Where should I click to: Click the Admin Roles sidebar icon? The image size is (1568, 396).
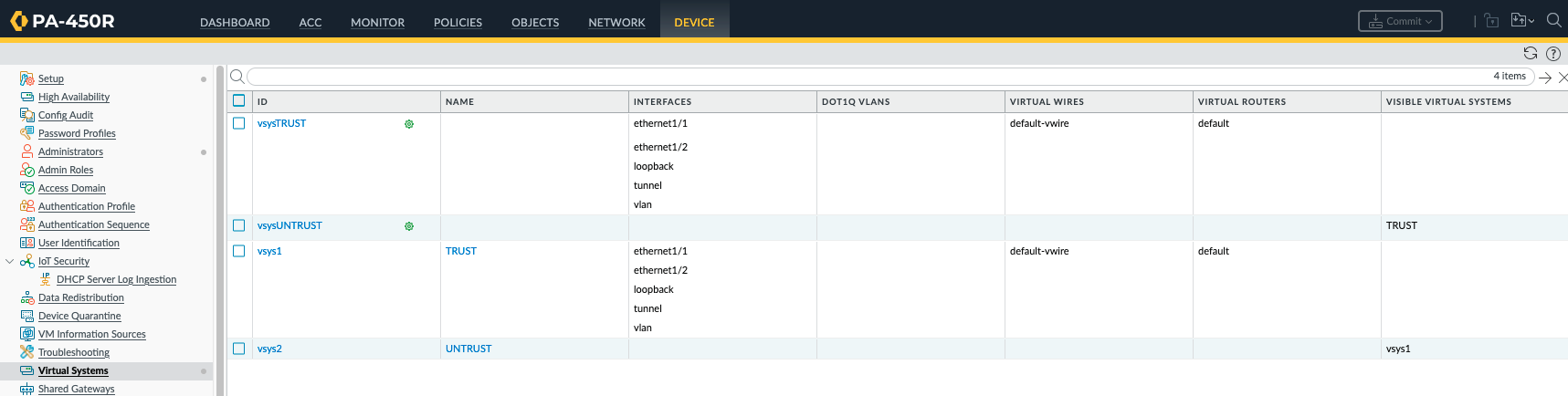pyautogui.click(x=27, y=170)
